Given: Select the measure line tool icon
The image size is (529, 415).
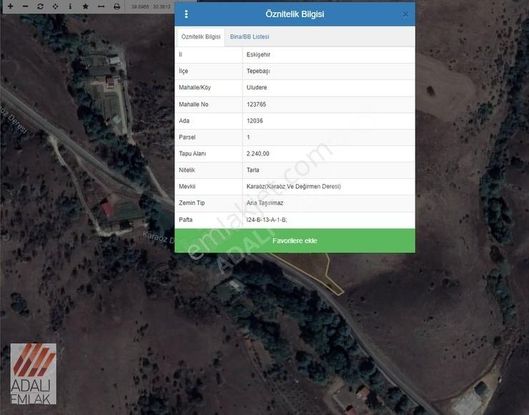Looking at the screenshot, I should click(101, 6).
